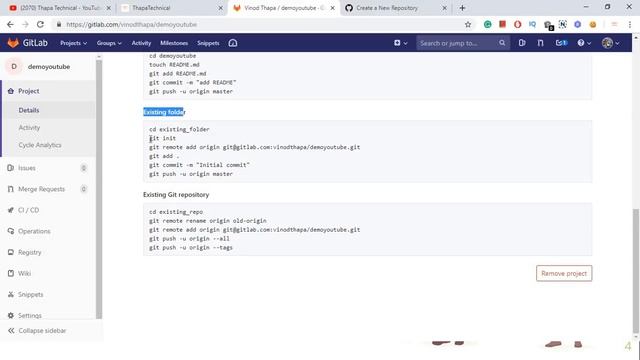This screenshot has height=360, width=640.
Task: Switch to ThapaTechnical tab
Action: coord(171,8)
